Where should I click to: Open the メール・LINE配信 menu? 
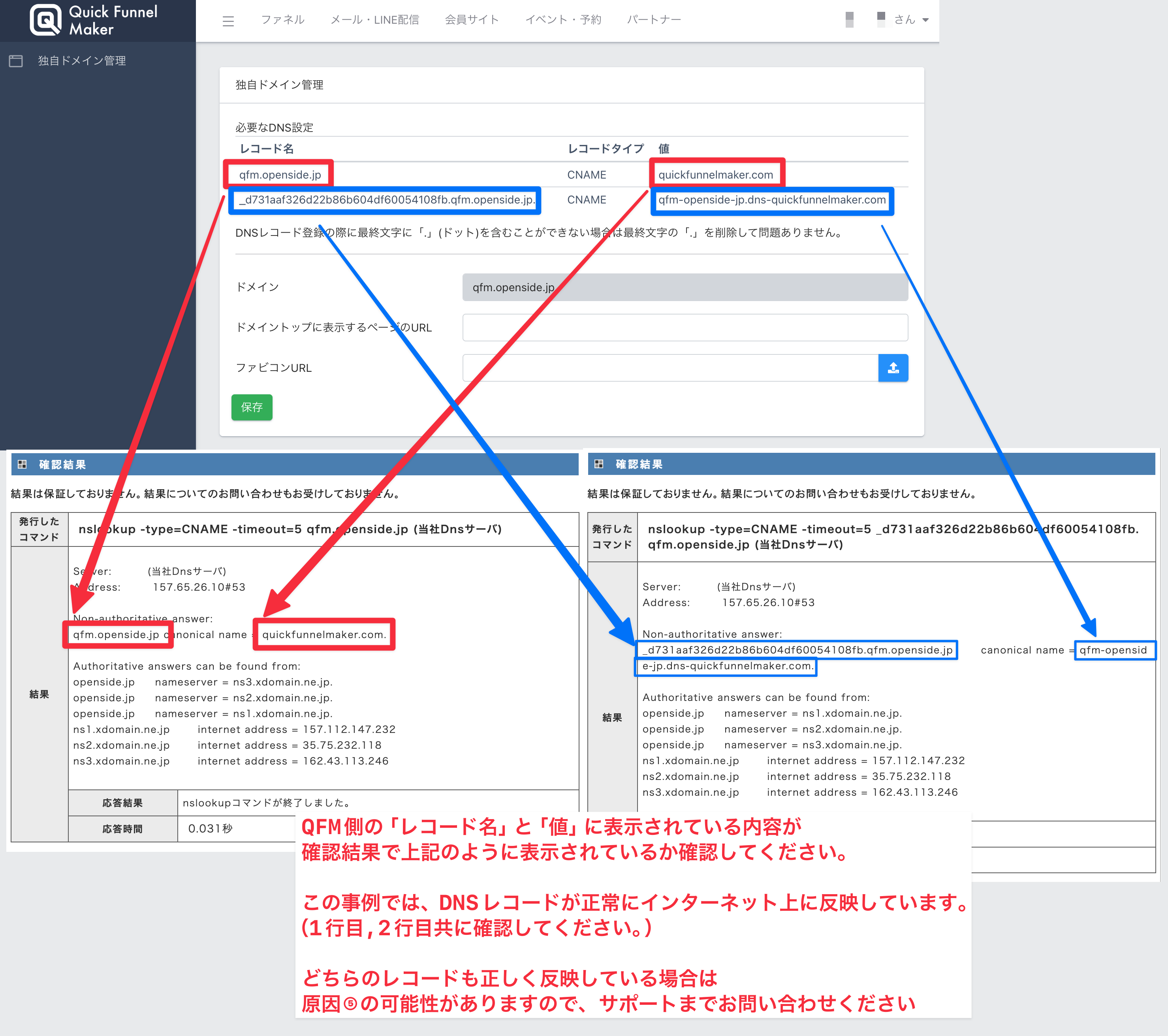tap(374, 20)
